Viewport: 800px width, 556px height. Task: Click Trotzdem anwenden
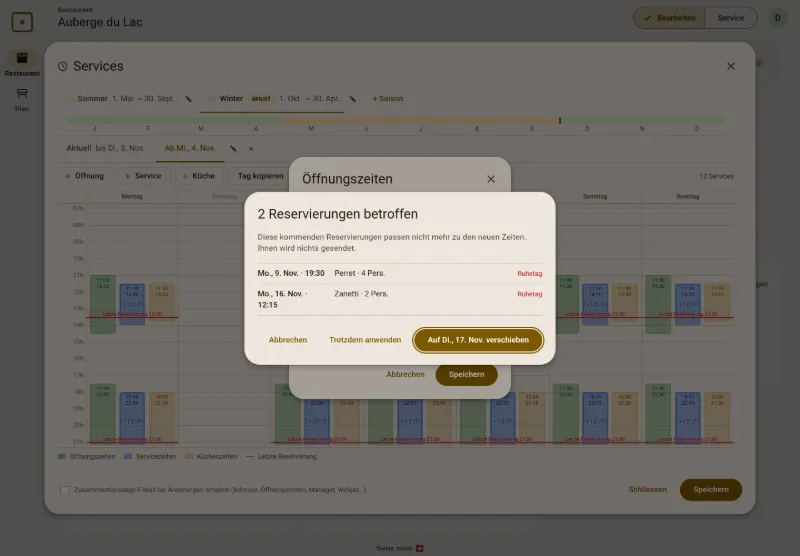365,340
